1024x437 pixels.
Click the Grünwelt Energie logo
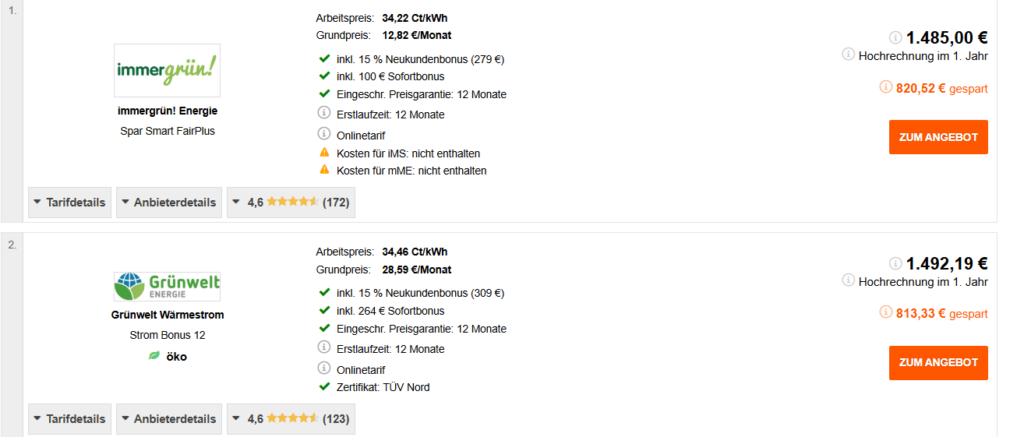(167, 286)
